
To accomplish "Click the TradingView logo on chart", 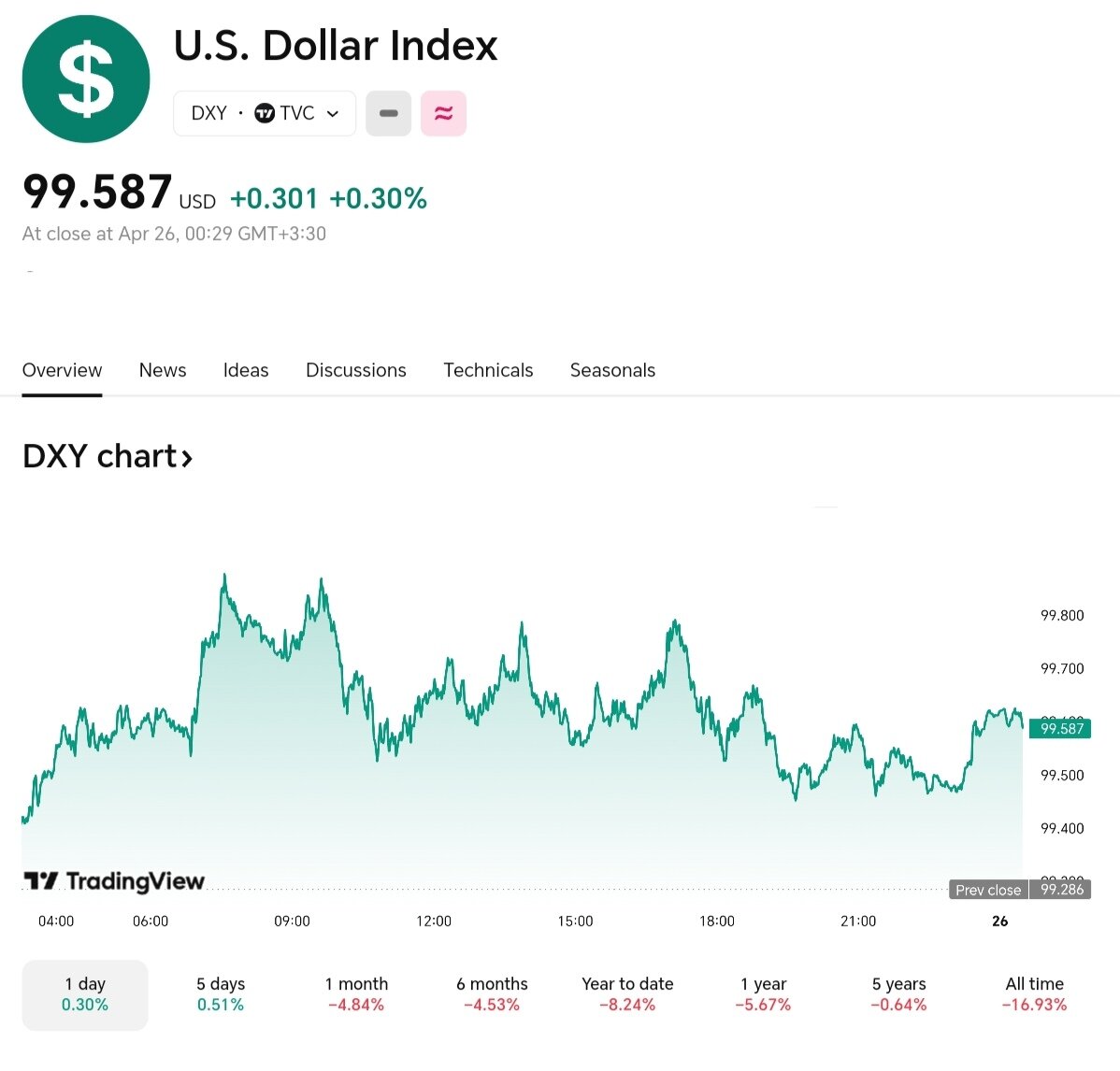I will [x=114, y=881].
